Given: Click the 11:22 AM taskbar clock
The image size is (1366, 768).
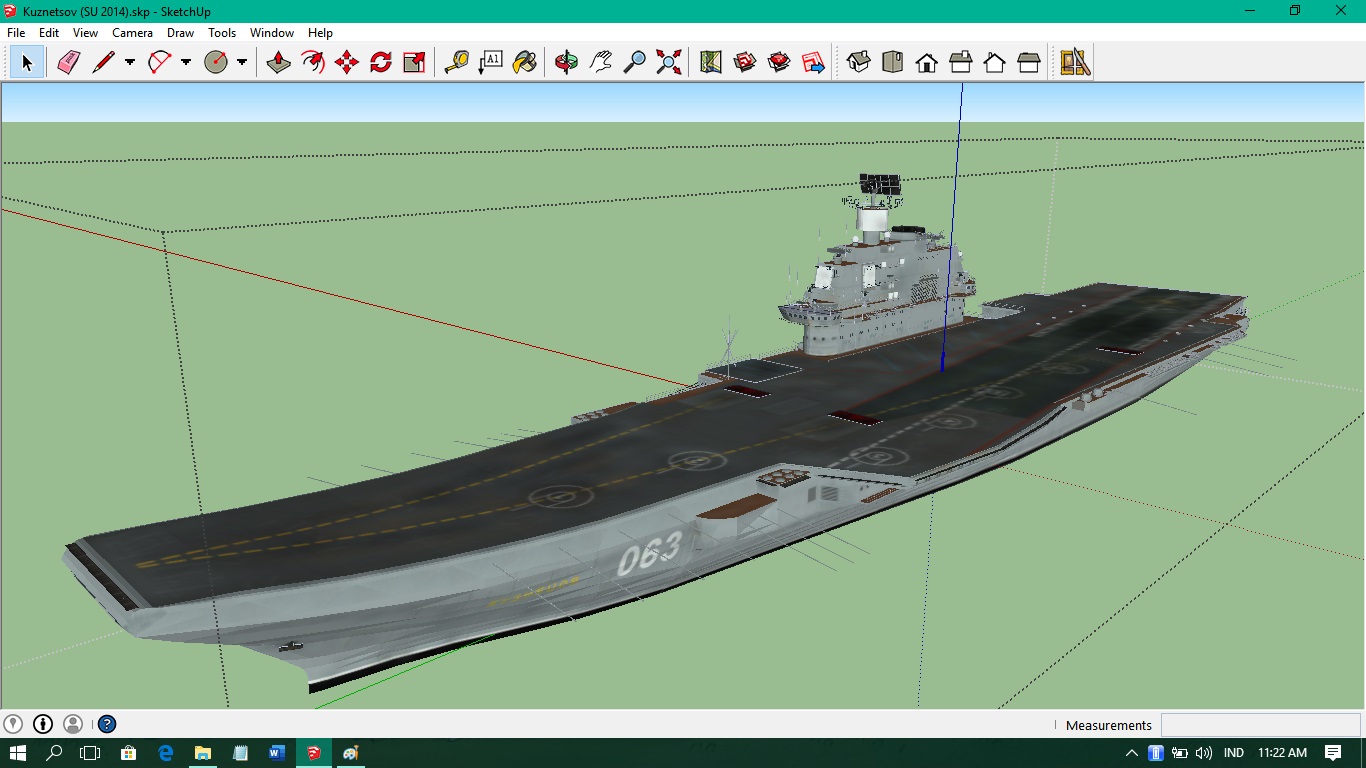Looking at the screenshot, I should pyautogui.click(x=1282, y=753).
